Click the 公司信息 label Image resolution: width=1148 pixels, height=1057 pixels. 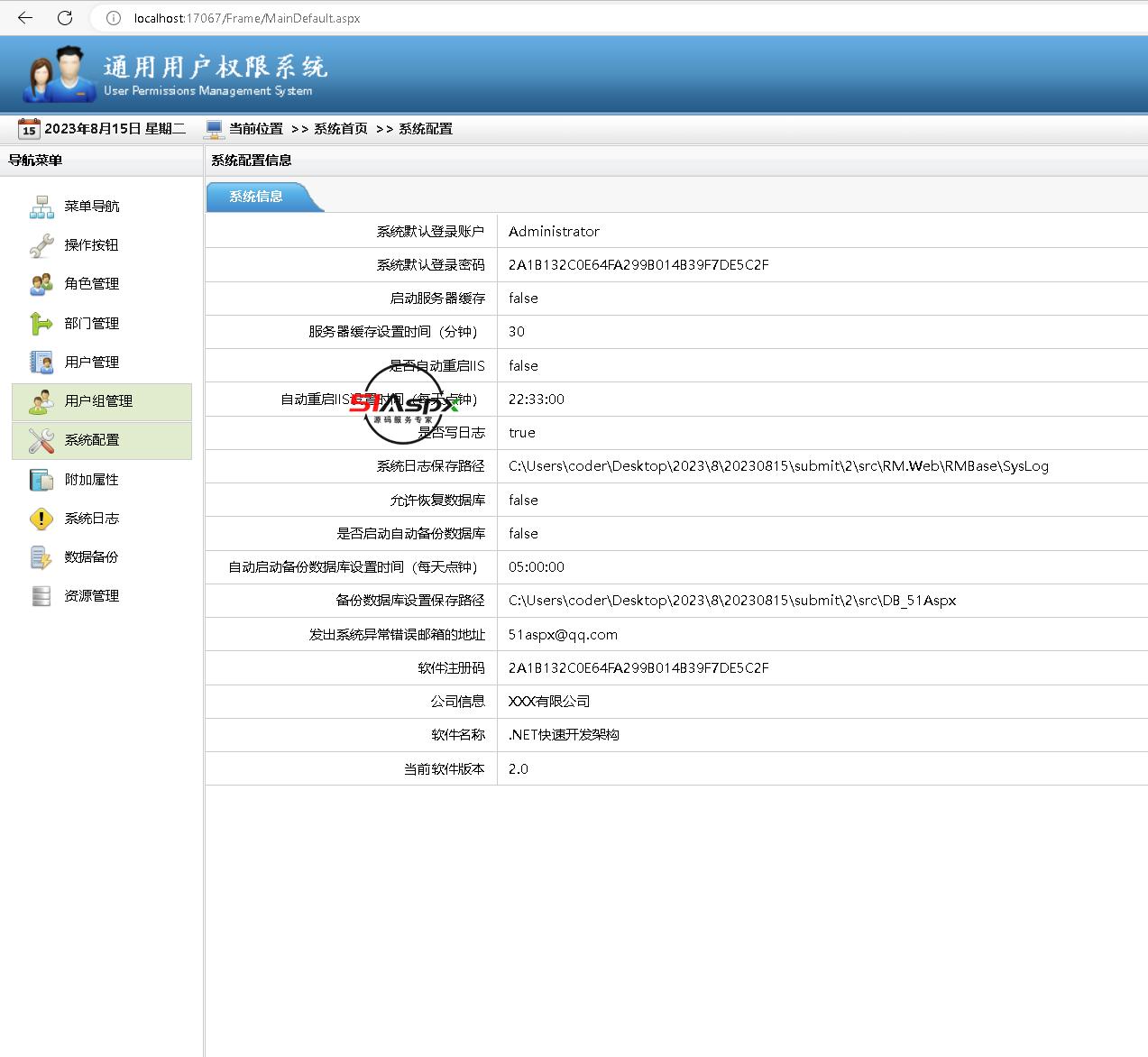(x=458, y=702)
